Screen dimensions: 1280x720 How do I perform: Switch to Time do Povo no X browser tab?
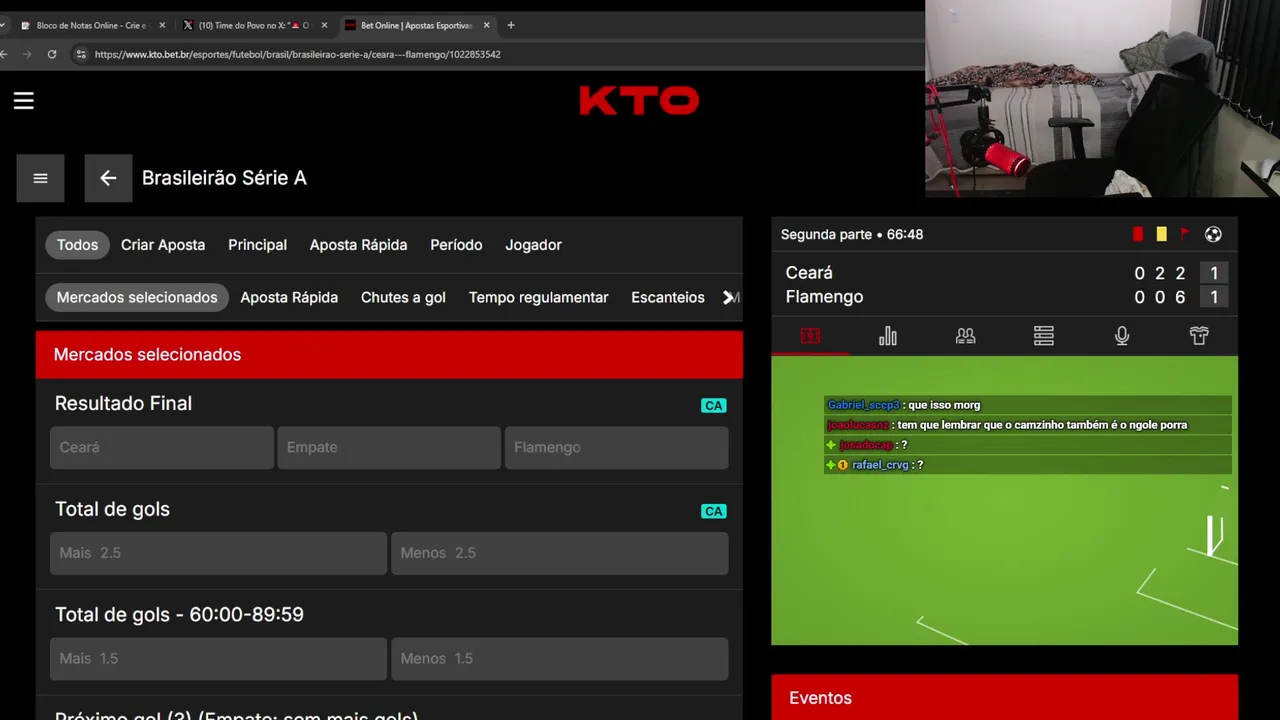click(253, 25)
